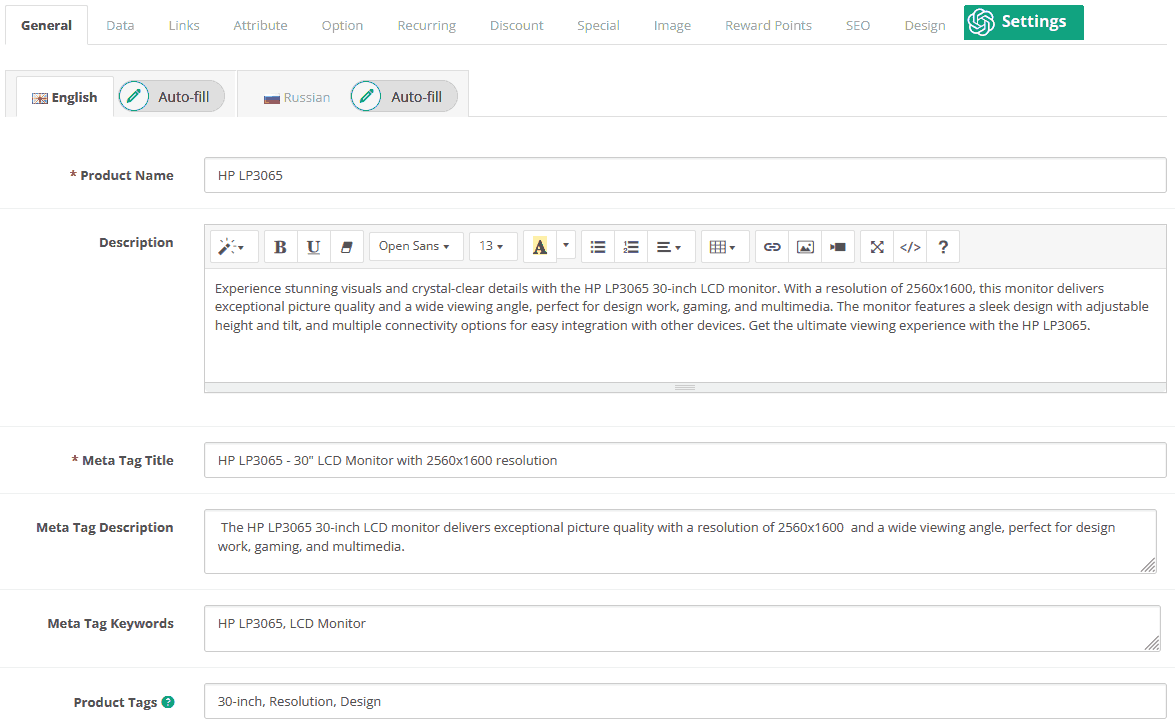
Task: Open the General tab
Action: coord(46,25)
